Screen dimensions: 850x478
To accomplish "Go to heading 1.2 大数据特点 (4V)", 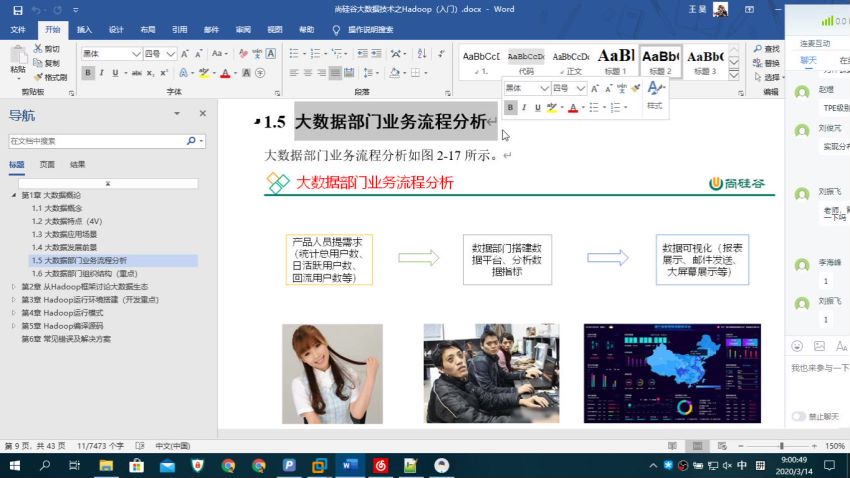I will (x=67, y=221).
